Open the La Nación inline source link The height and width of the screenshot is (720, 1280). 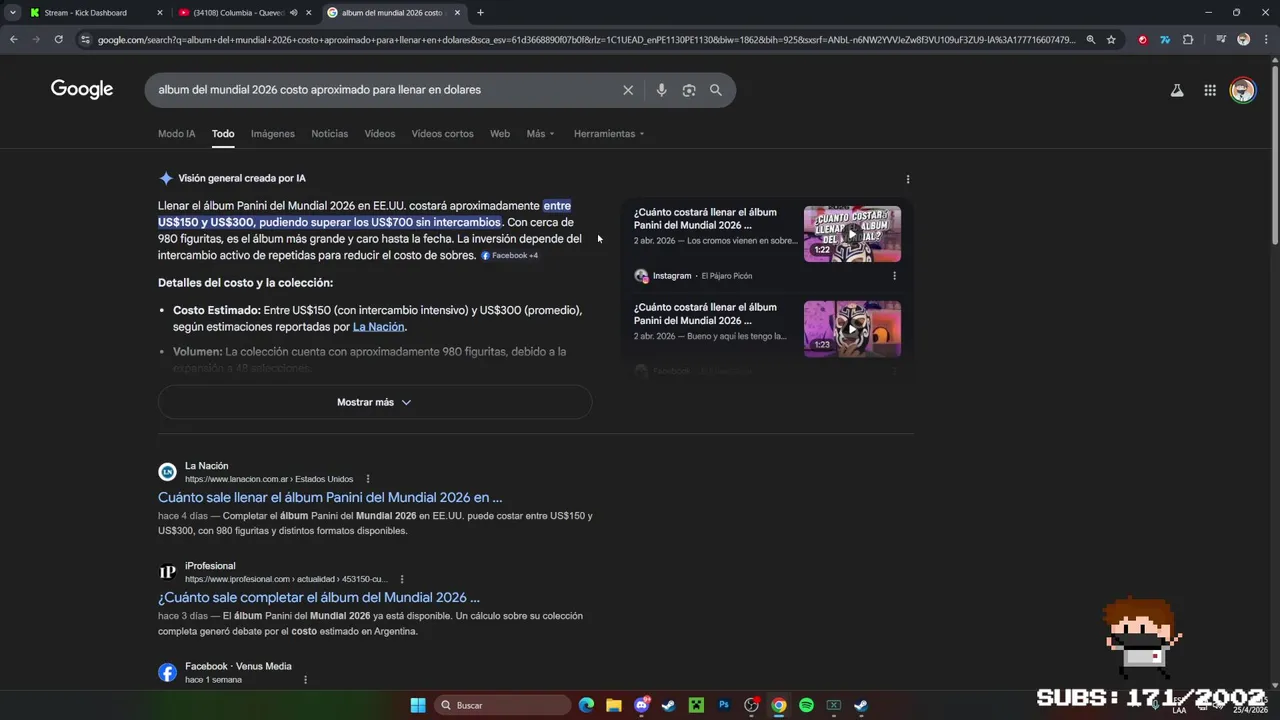pos(378,327)
